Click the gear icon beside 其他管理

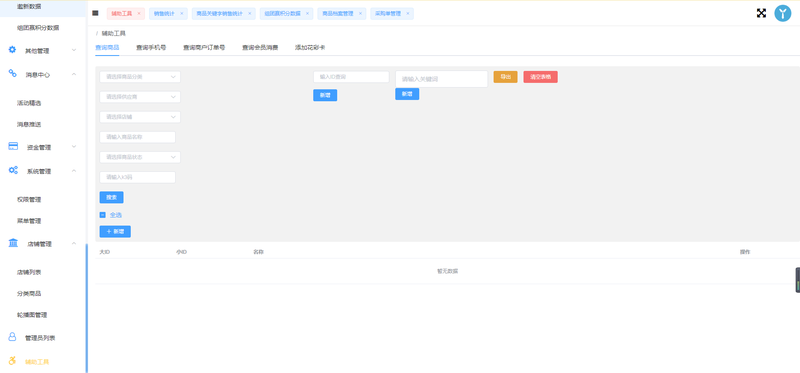click(x=13, y=49)
